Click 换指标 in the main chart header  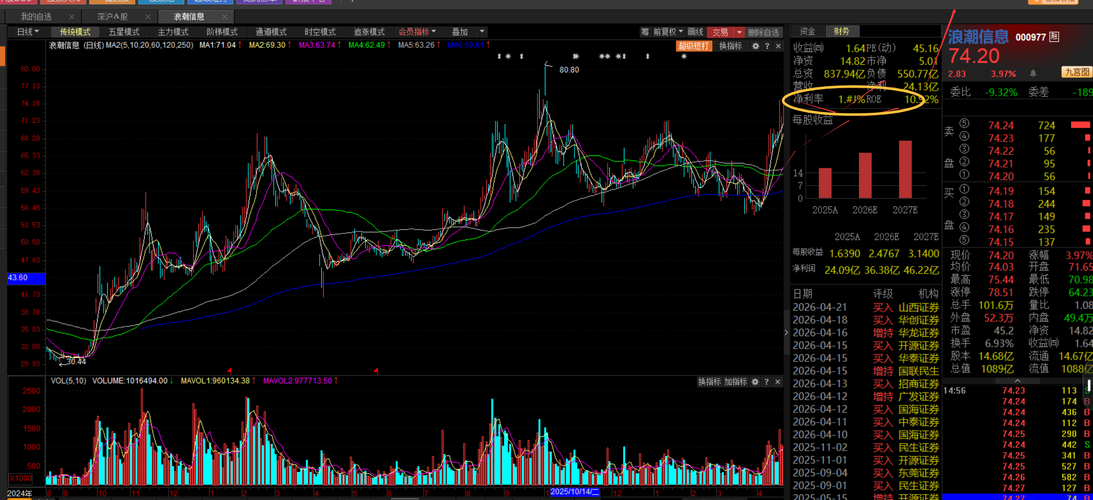[731, 46]
